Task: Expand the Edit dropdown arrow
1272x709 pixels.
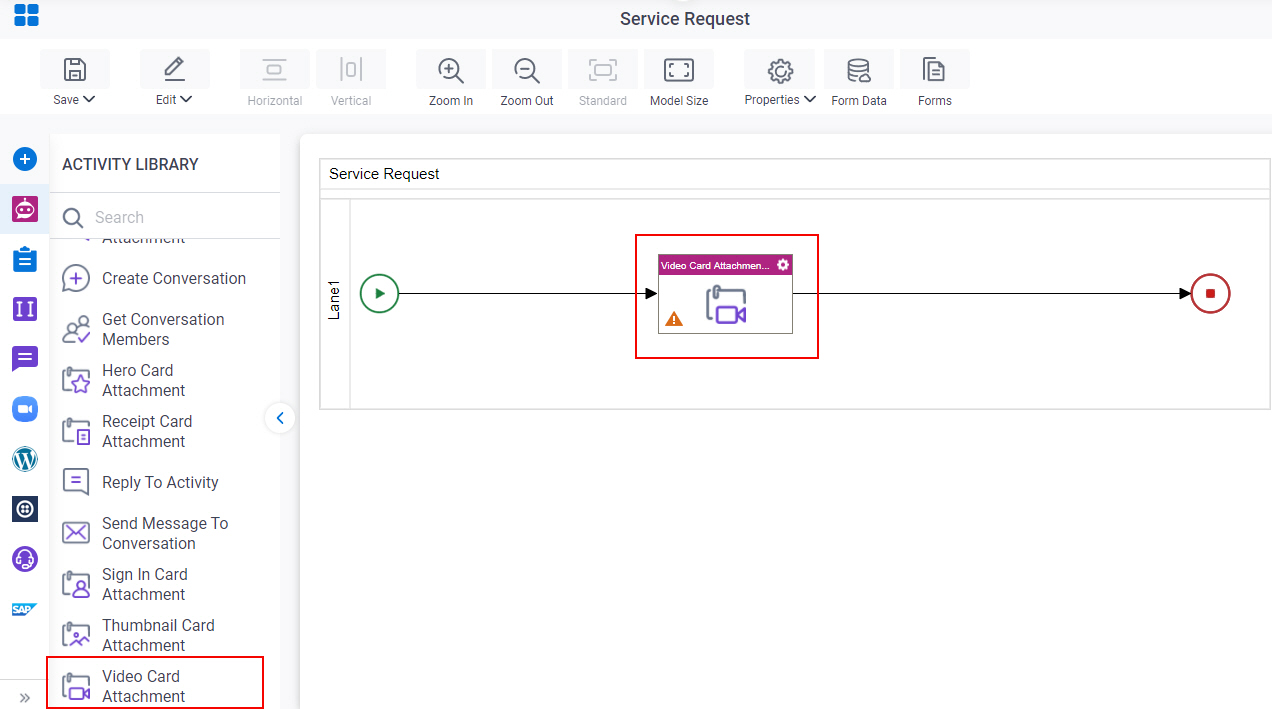Action: (186, 99)
